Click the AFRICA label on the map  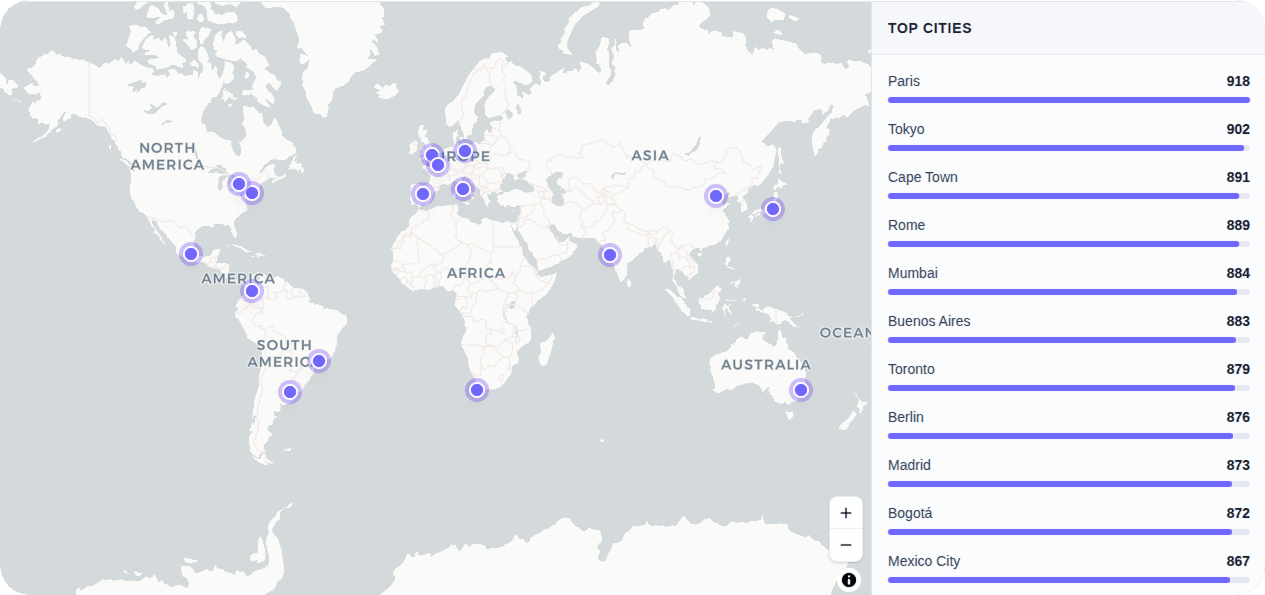(x=476, y=273)
